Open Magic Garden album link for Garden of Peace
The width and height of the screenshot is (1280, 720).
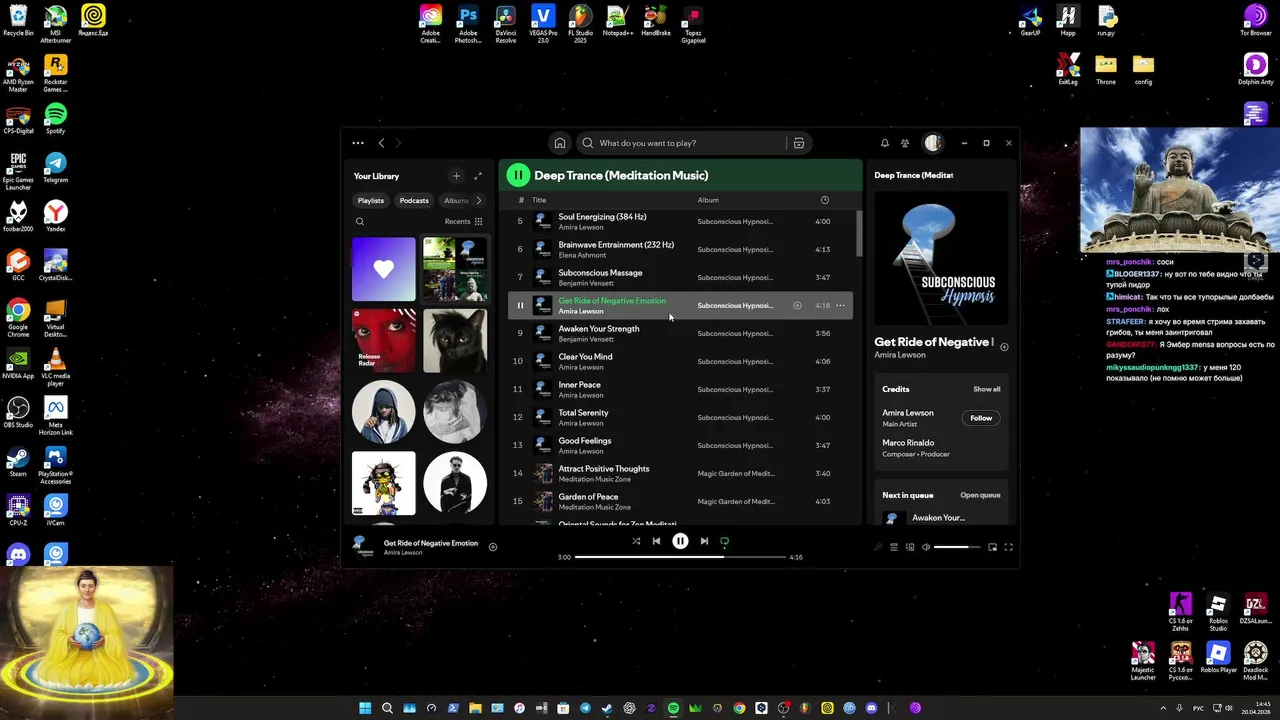coord(736,501)
